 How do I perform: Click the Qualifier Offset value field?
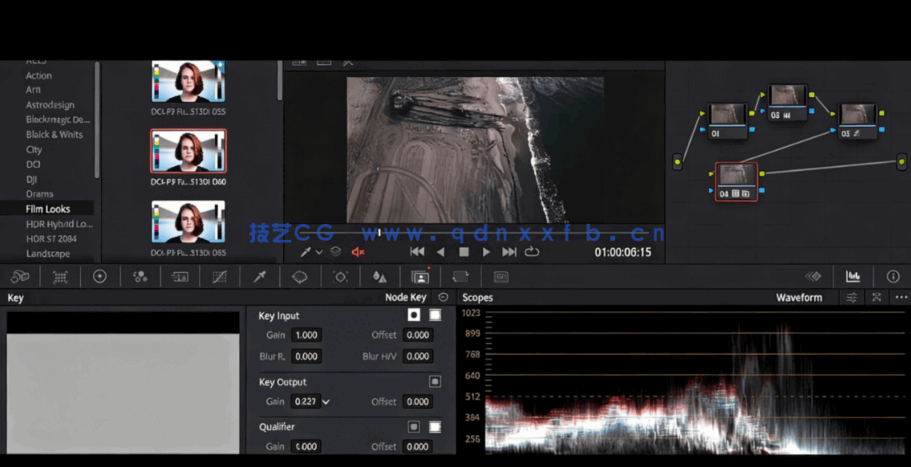click(418, 446)
